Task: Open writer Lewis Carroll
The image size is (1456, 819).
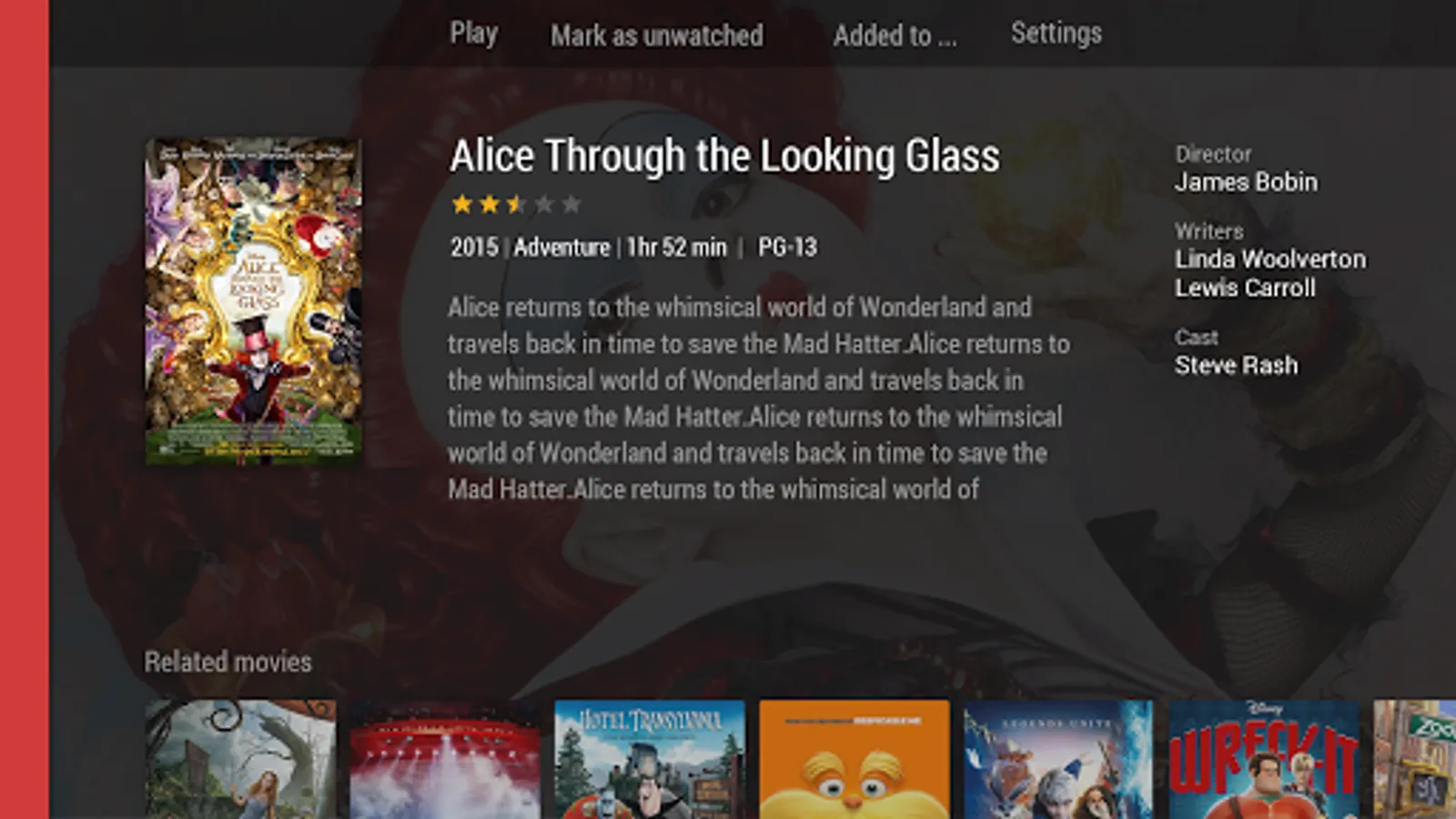Action: pyautogui.click(x=1245, y=288)
